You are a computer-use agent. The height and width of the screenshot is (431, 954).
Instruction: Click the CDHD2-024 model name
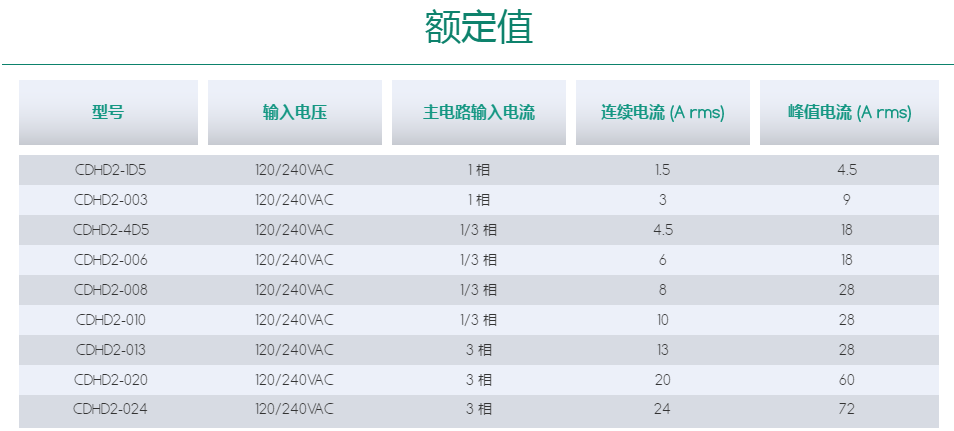coord(110,410)
